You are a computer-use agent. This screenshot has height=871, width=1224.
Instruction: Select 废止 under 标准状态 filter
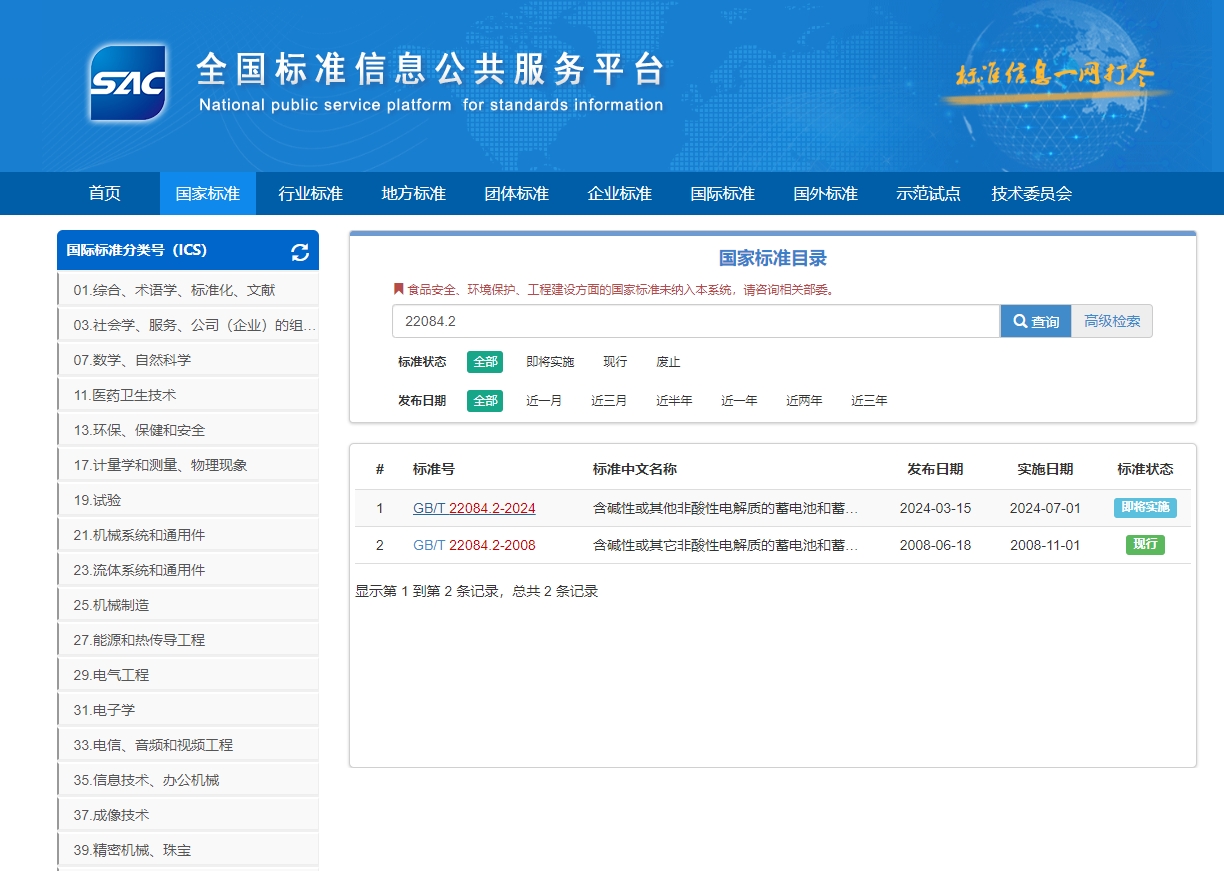tap(667, 362)
